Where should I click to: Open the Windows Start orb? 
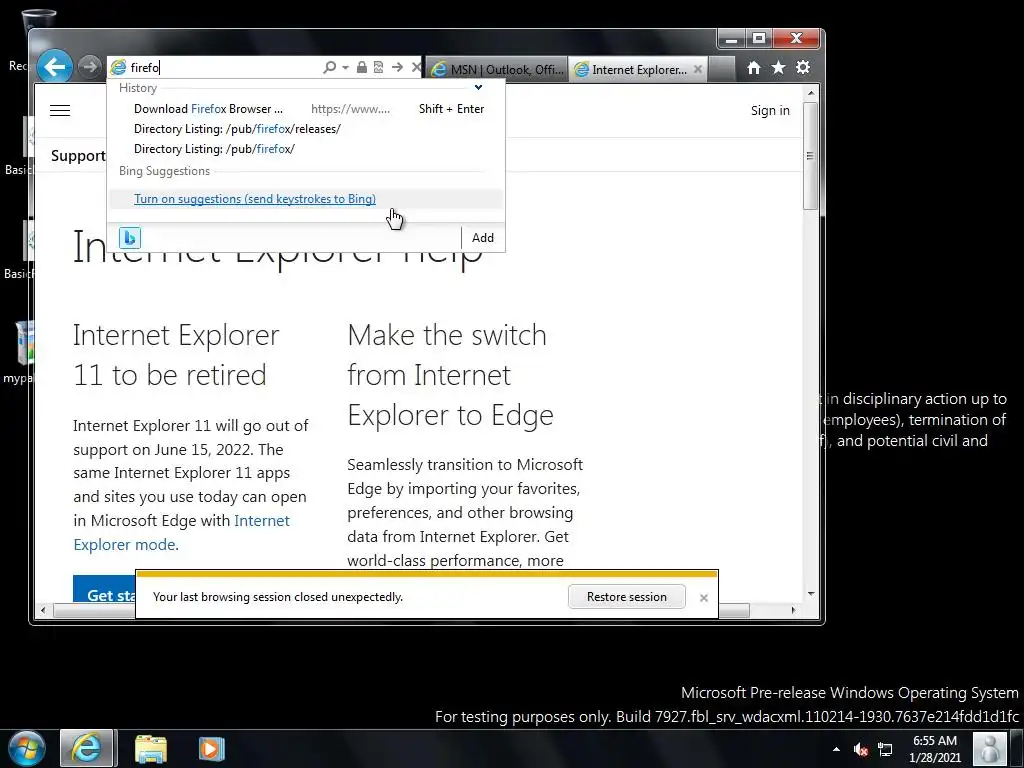(x=27, y=748)
